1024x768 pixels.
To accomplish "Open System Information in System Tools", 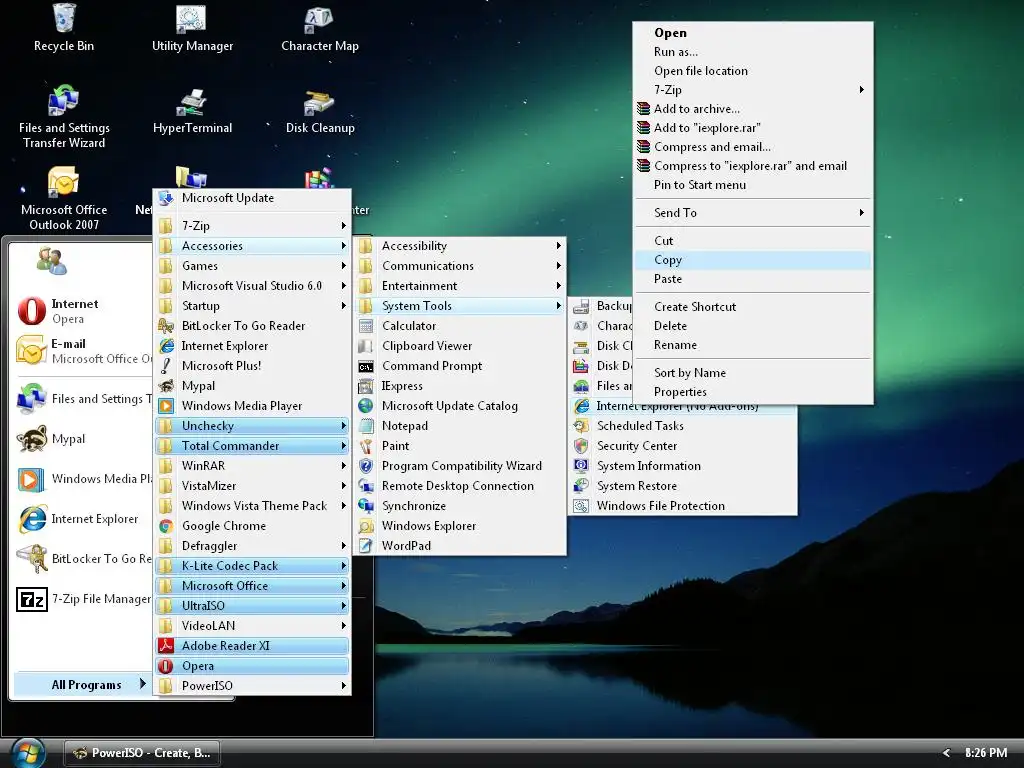I will tap(682, 466).
